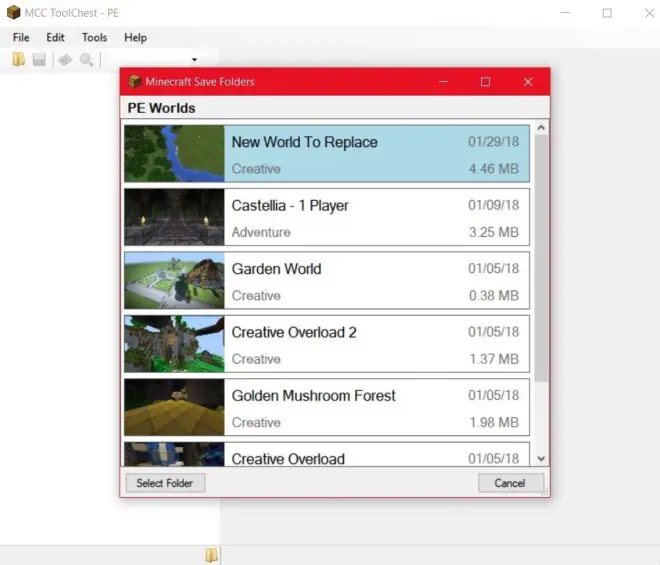Viewport: 660px width, 565px height.
Task: Click the 'Garden World' title
Action: coord(277,269)
